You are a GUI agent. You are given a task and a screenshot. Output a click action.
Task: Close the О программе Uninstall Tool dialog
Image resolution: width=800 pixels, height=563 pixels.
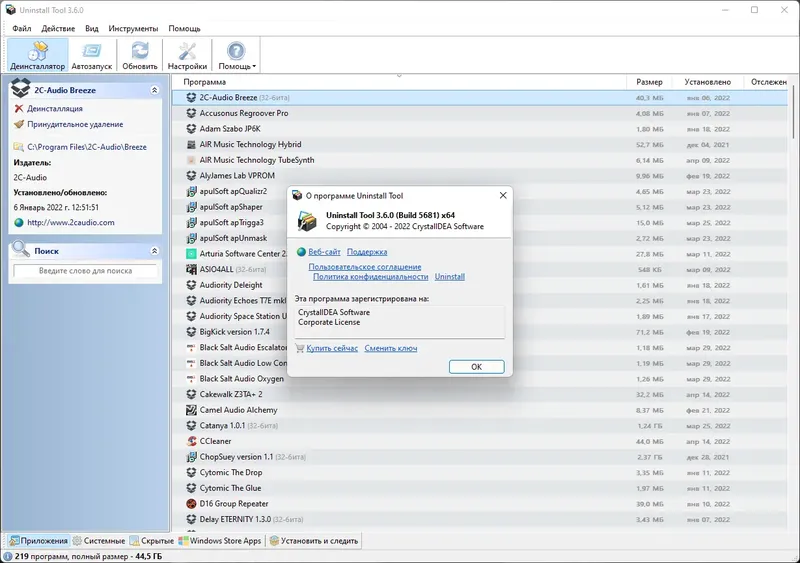tap(503, 195)
